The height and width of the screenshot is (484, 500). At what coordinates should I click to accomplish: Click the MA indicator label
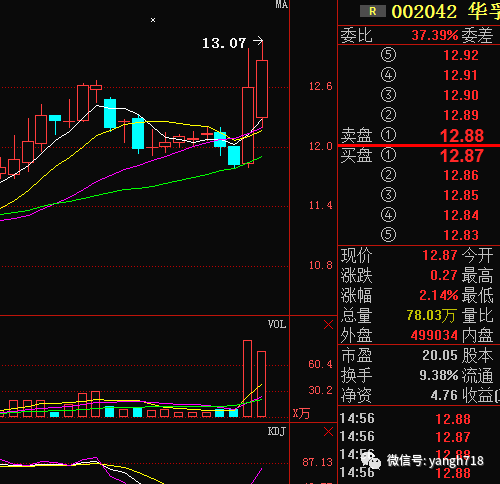(x=281, y=4)
